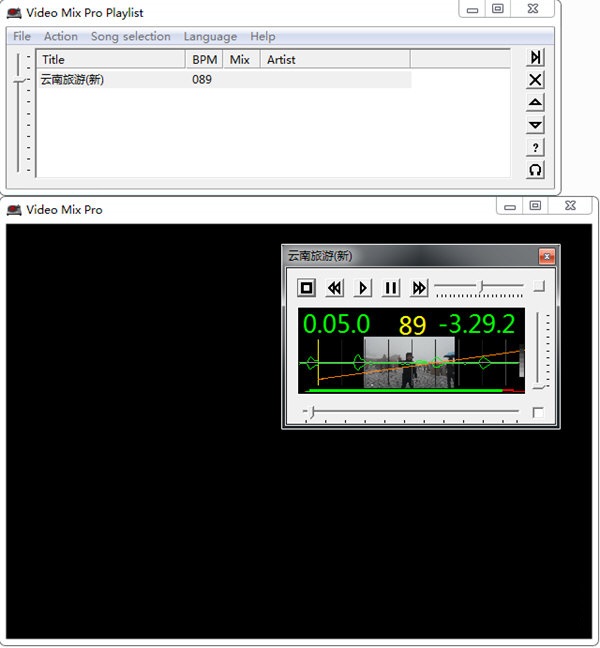600x648 pixels.
Task: Adjust the pitch slider beside the transport buttons
Action: [x=481, y=286]
